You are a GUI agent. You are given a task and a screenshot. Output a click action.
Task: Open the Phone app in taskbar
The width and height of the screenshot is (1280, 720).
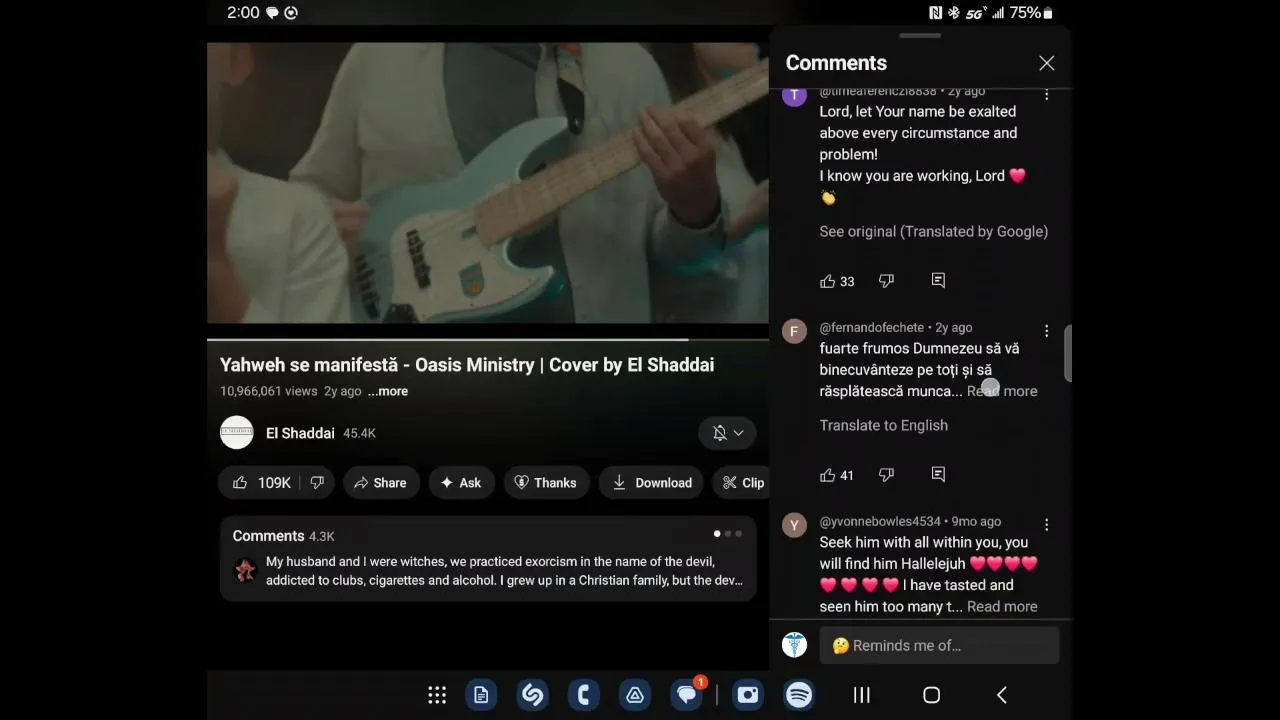tap(584, 695)
